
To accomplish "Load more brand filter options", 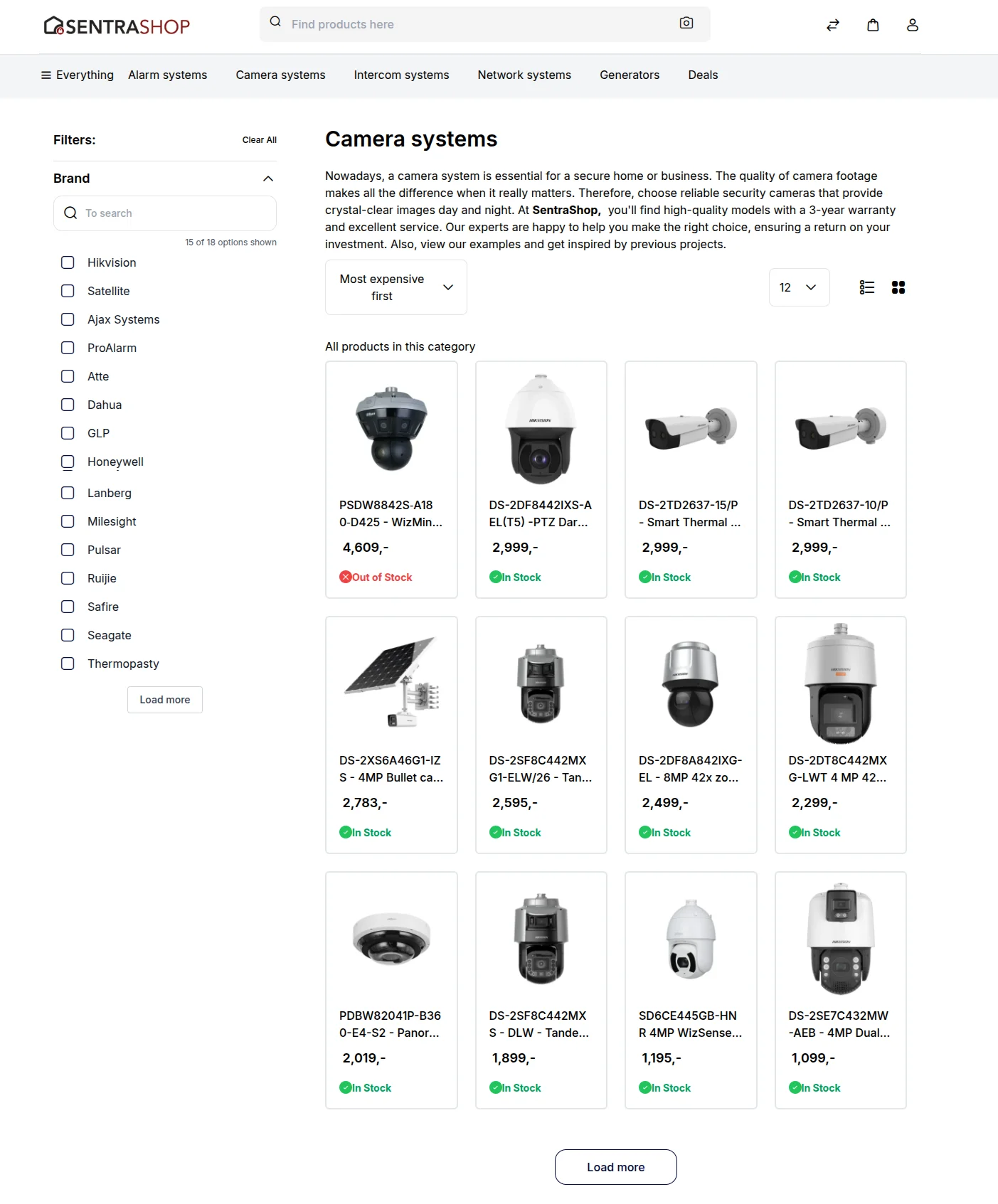I will point(165,700).
